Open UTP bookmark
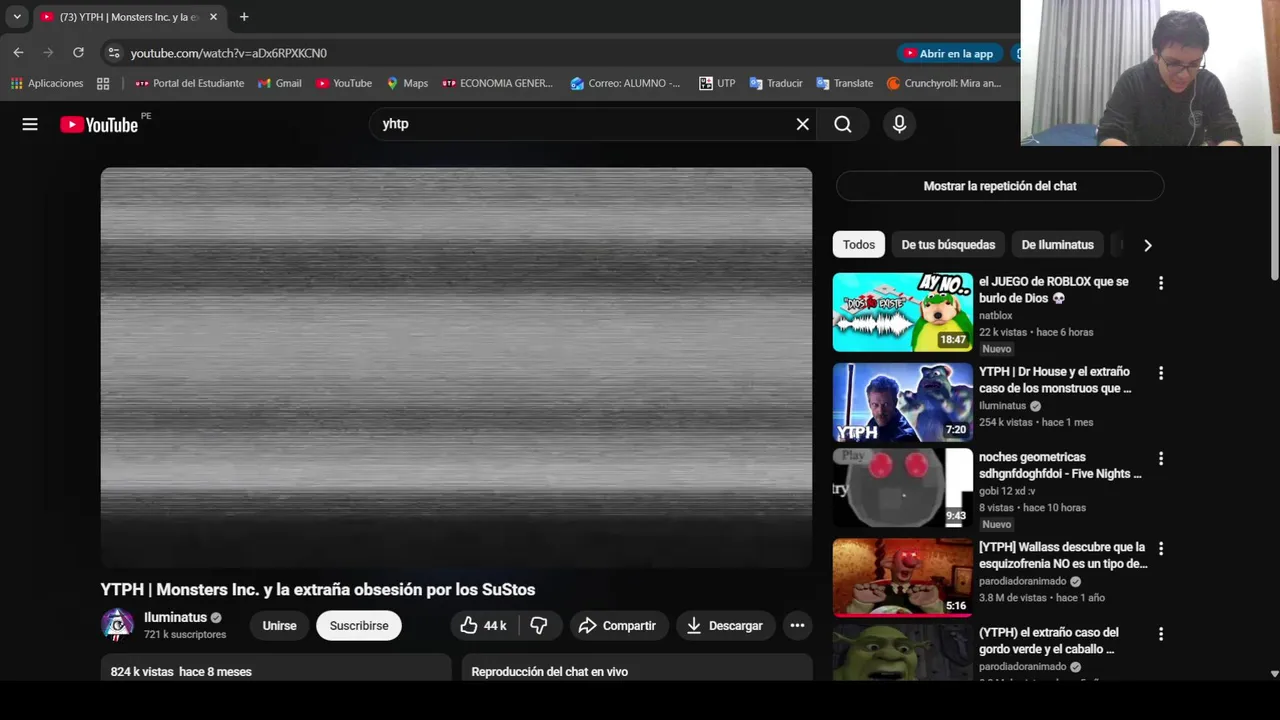Viewport: 1280px width, 720px height. [x=717, y=83]
